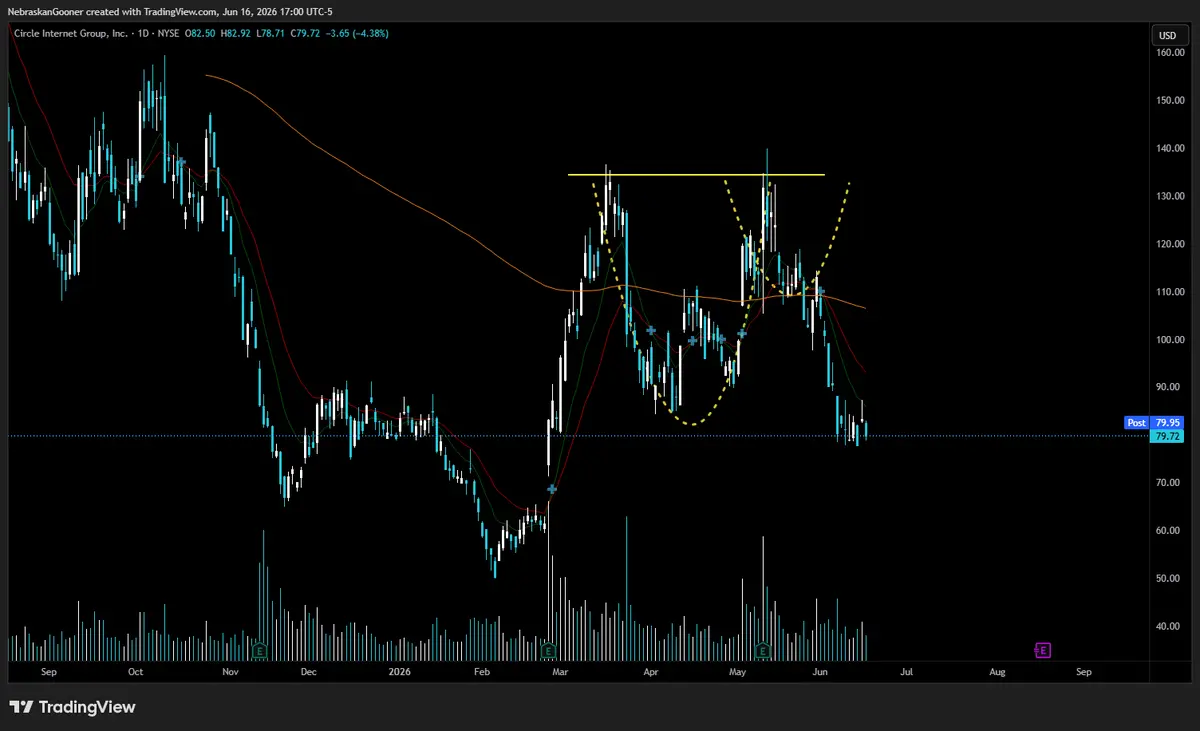
Task: Select the 79.95 post-market price tag
Action: [1166, 423]
